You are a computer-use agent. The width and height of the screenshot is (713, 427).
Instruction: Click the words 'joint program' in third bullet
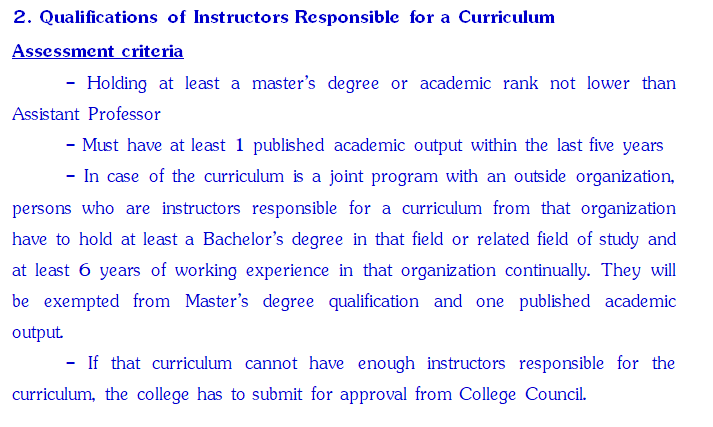pos(384,177)
